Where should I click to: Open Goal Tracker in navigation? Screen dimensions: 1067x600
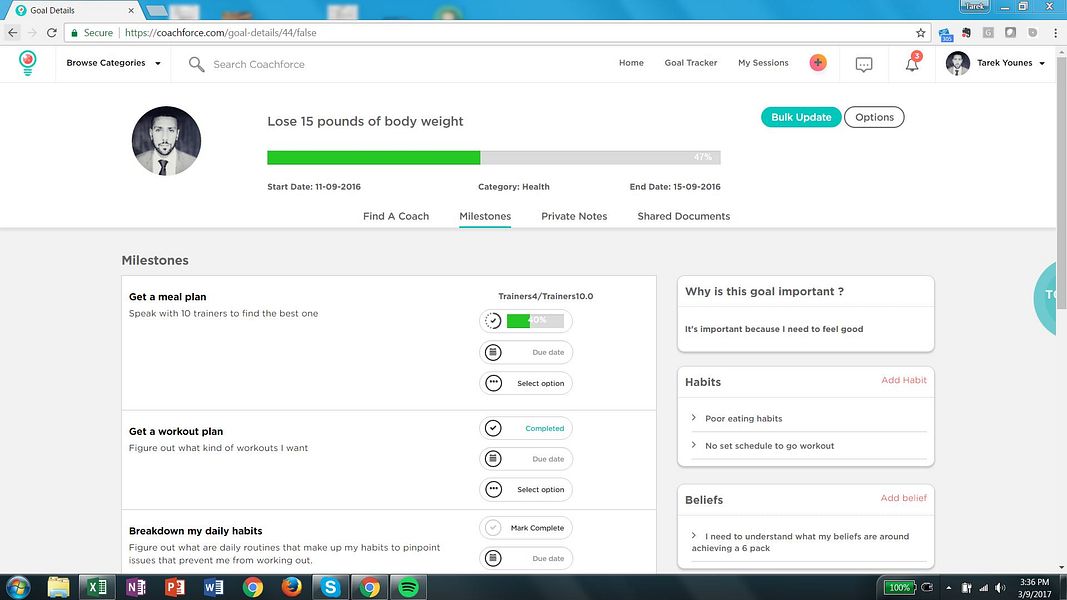(691, 63)
